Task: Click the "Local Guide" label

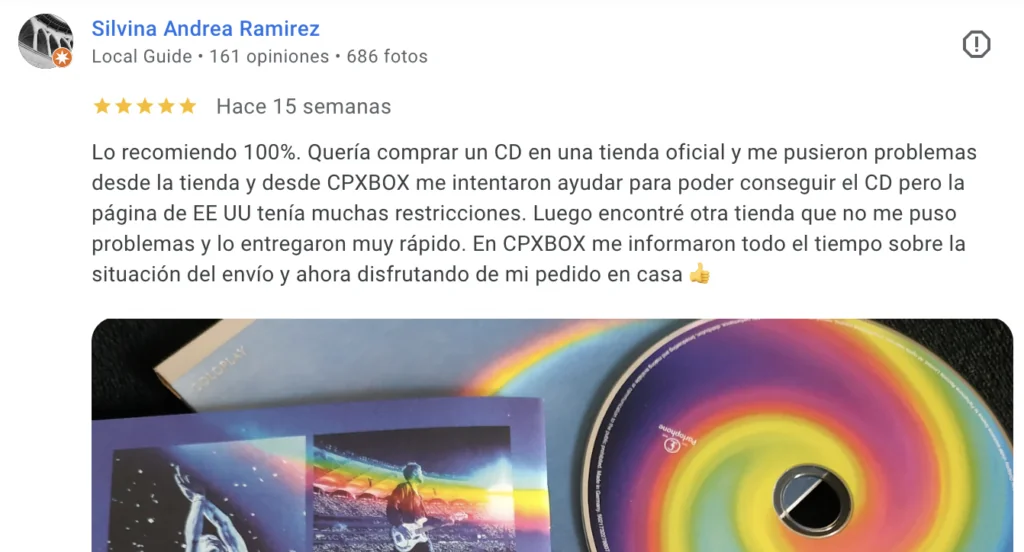Action: tap(142, 56)
